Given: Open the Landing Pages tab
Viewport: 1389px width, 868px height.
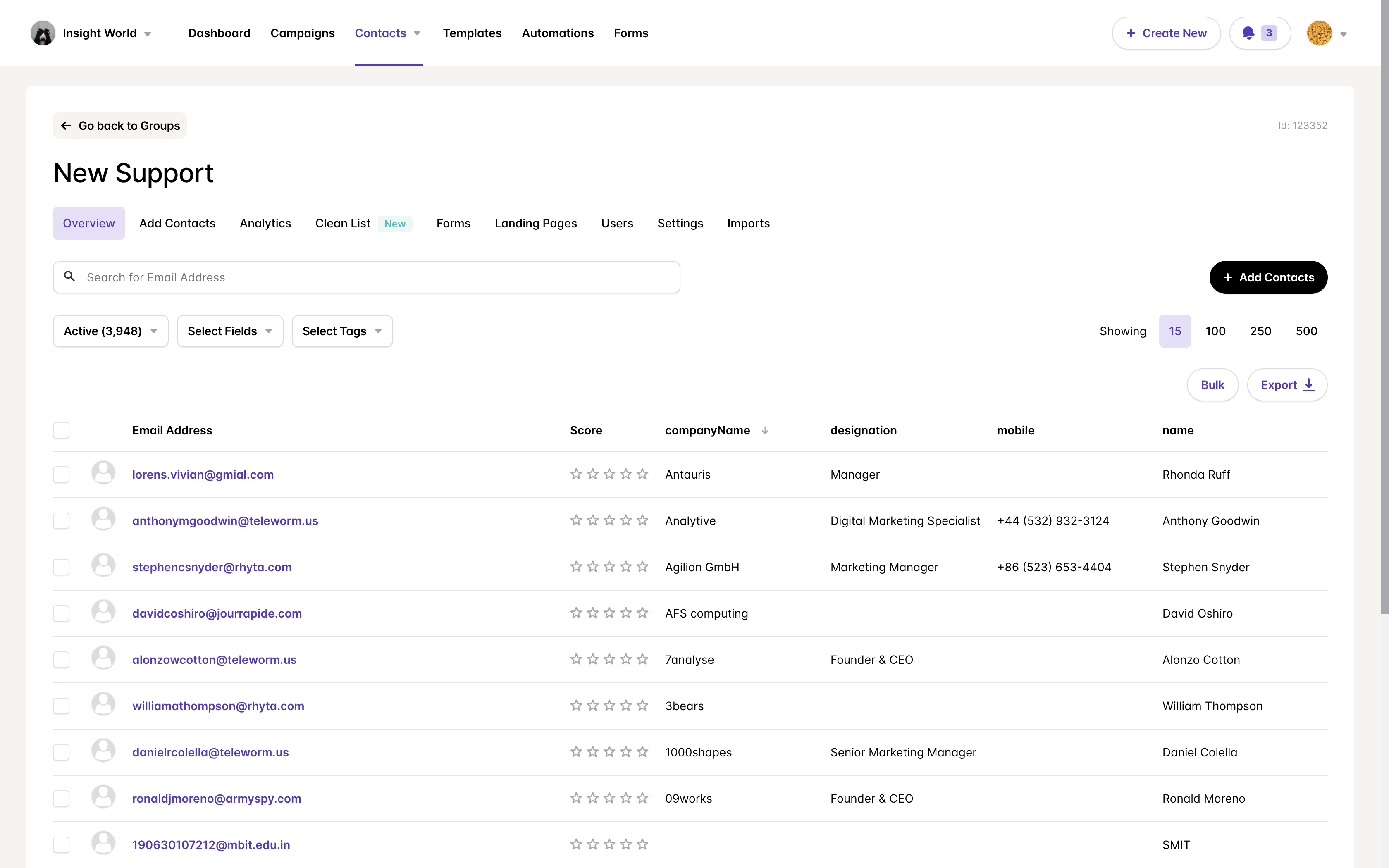Looking at the screenshot, I should pyautogui.click(x=535, y=223).
